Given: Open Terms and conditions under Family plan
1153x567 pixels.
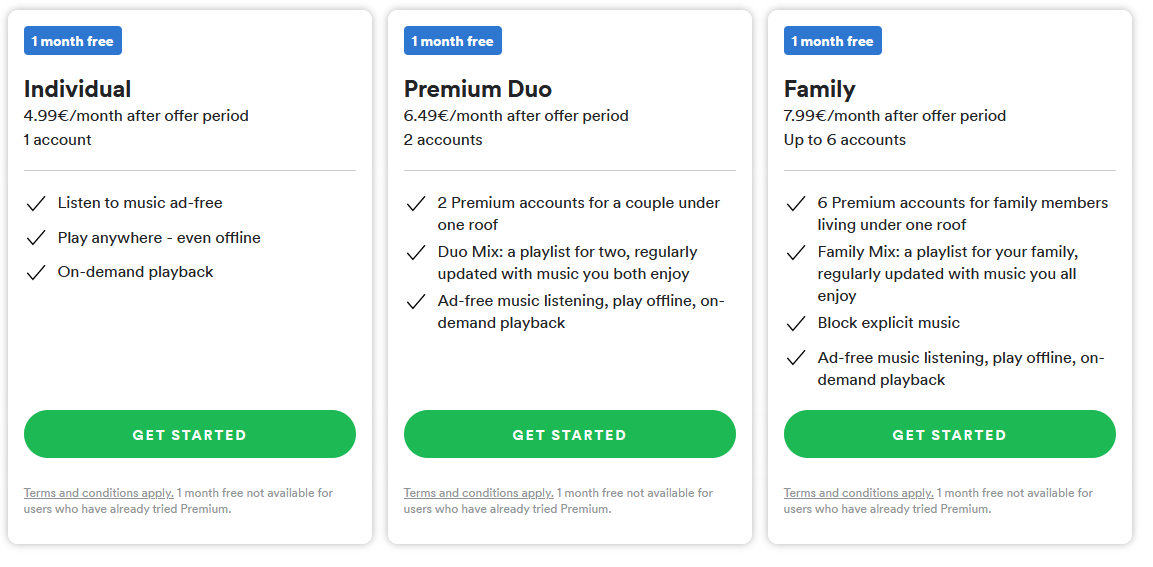Looking at the screenshot, I should [x=859, y=493].
